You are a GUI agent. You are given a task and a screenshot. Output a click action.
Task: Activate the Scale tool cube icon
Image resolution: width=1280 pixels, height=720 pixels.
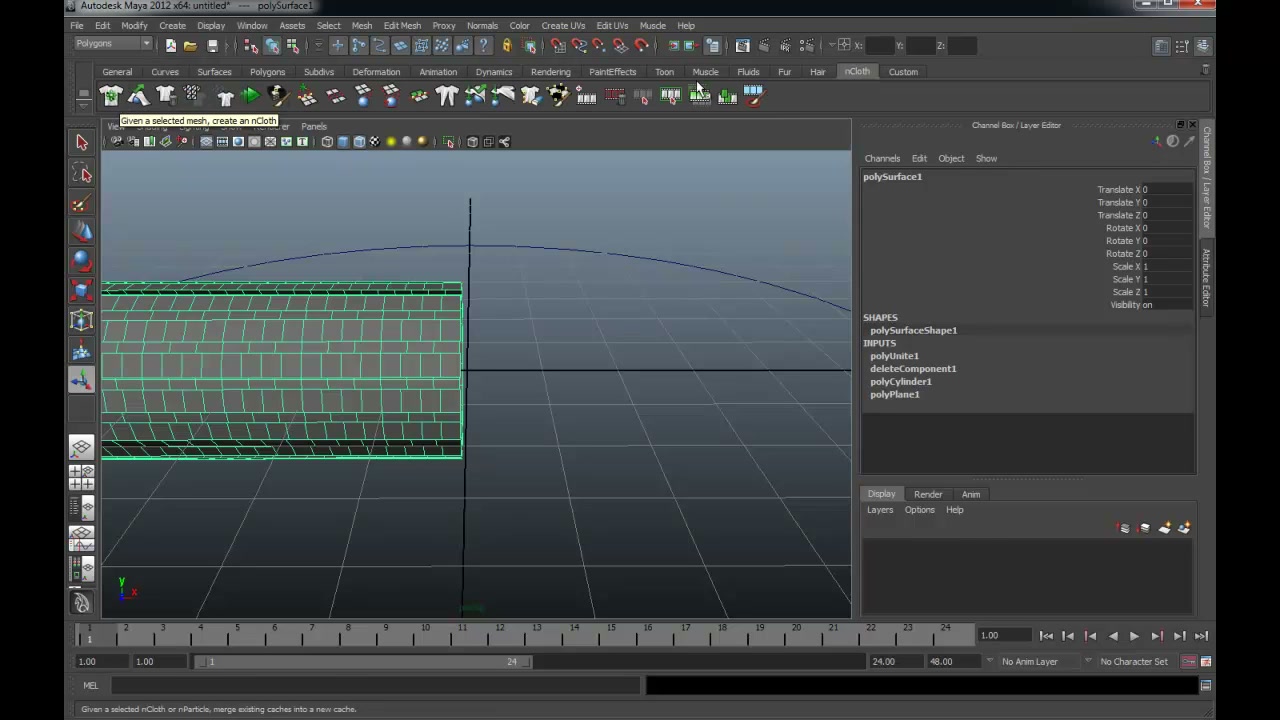click(82, 291)
